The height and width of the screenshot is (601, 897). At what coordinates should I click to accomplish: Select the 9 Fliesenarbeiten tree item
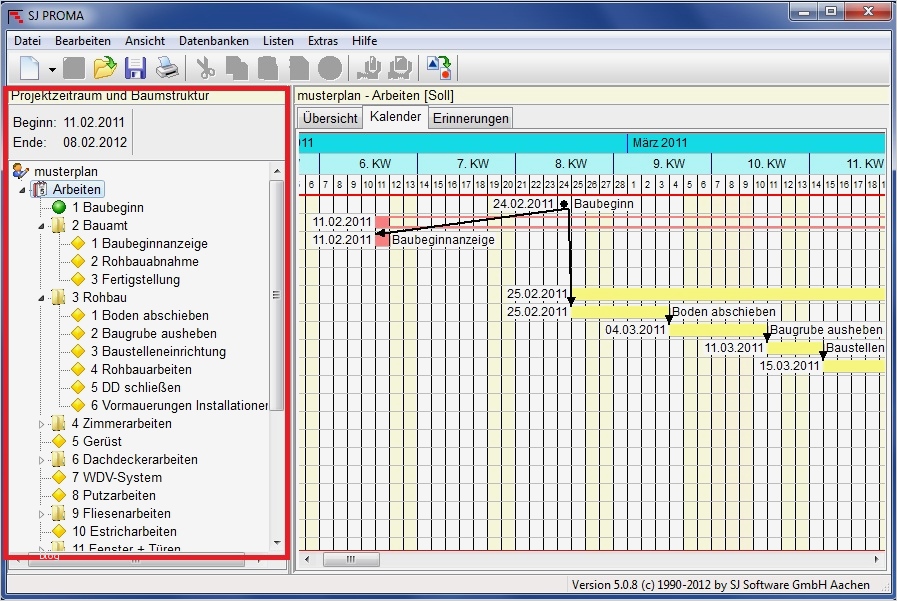point(121,513)
